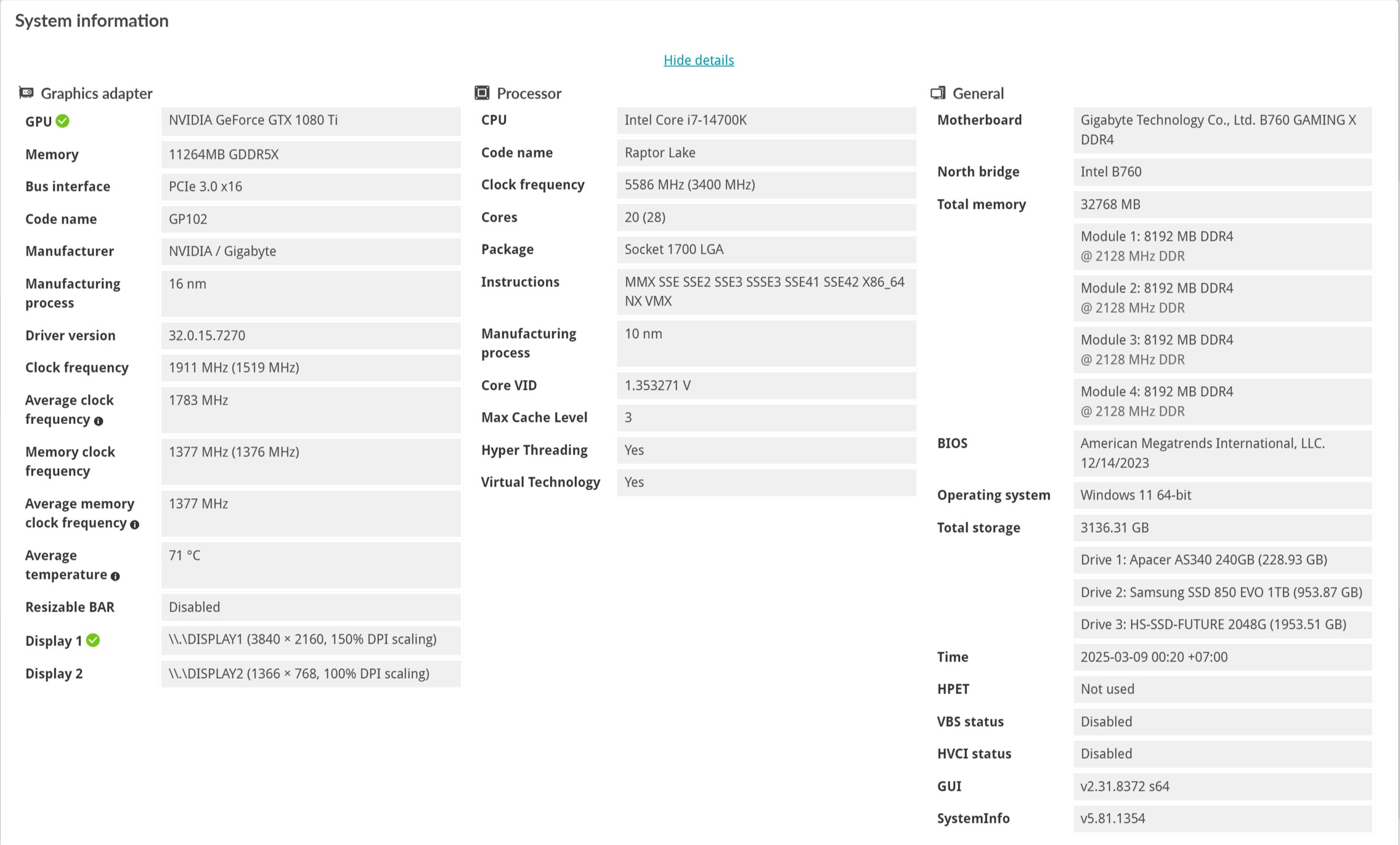This screenshot has width=1400, height=845.
Task: Click the DISPLAY2 1366 × 768 value
Action: coord(311,674)
